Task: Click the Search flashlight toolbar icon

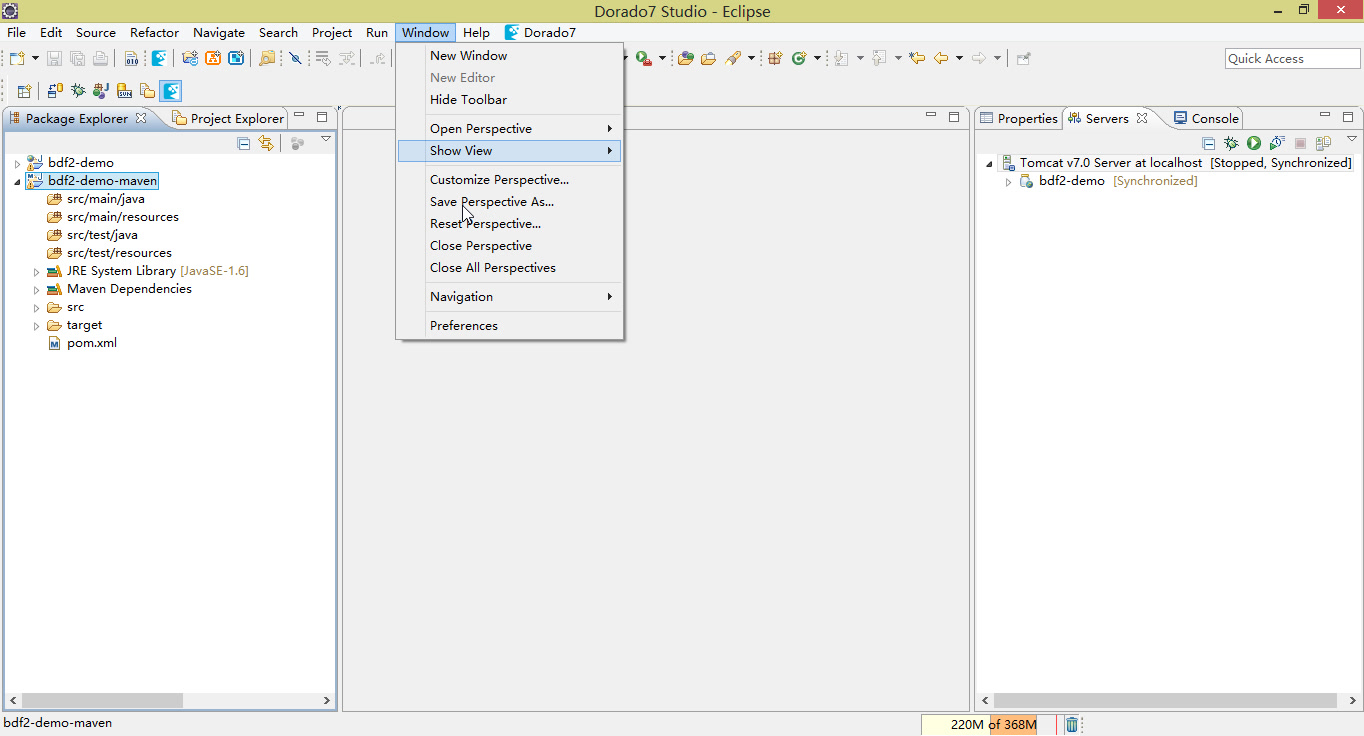Action: [x=733, y=58]
